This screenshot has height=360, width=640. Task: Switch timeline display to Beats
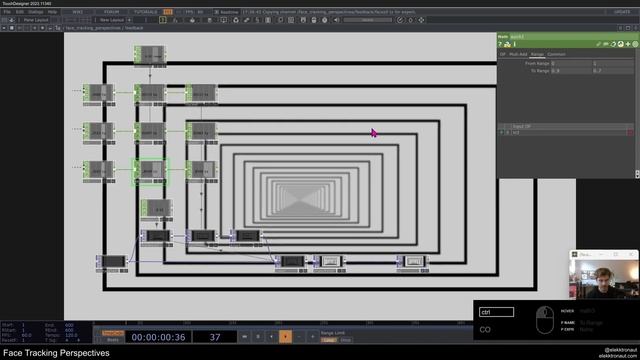pyautogui.click(x=113, y=340)
